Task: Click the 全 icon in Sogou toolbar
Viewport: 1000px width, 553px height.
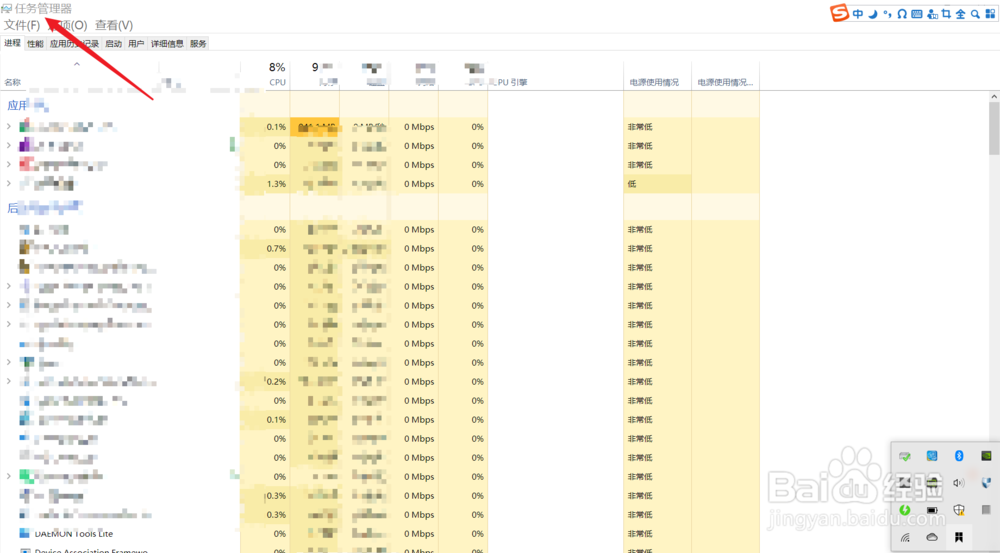Action: pos(960,13)
